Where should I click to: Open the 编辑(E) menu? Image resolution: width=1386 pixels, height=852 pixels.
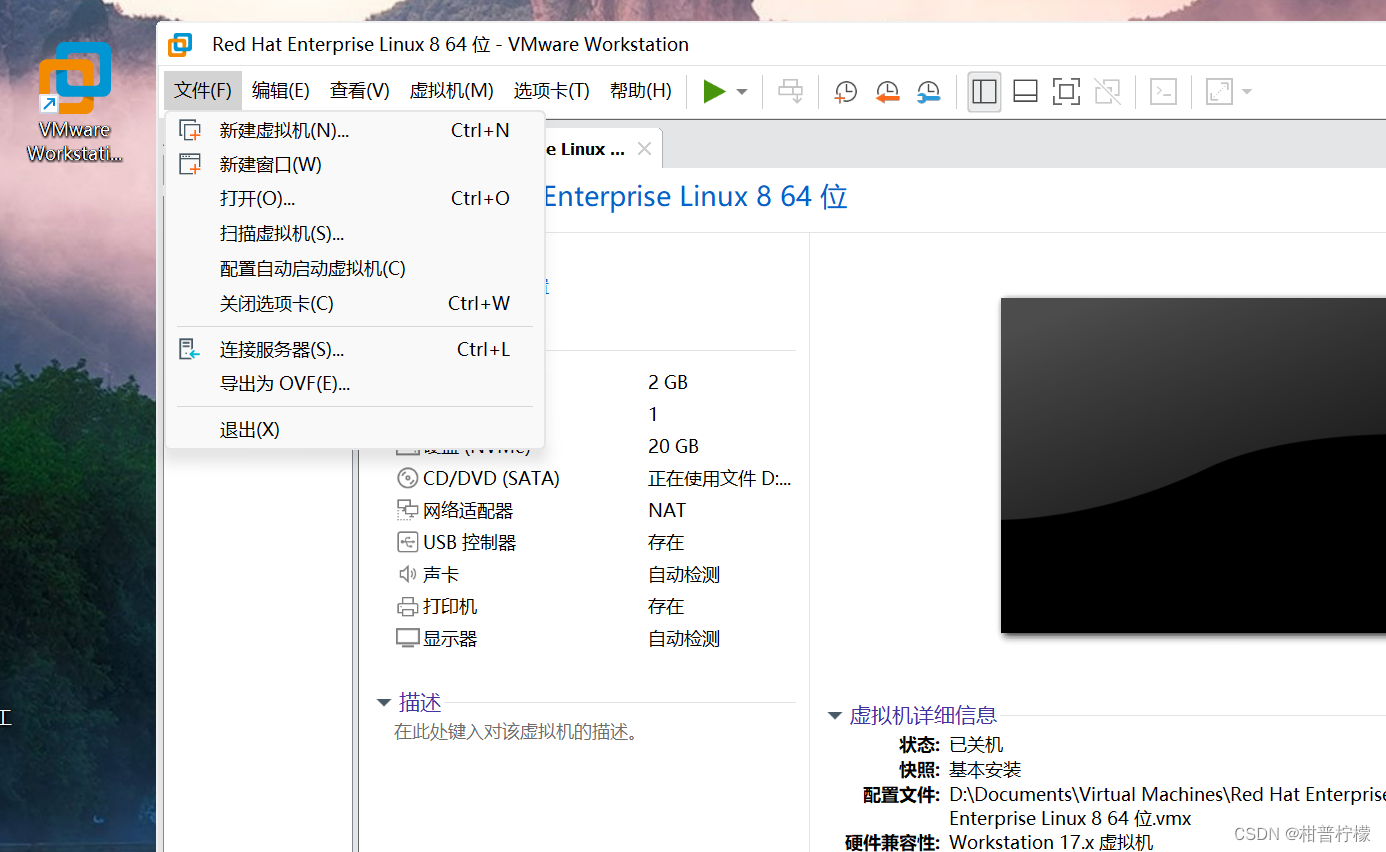280,91
